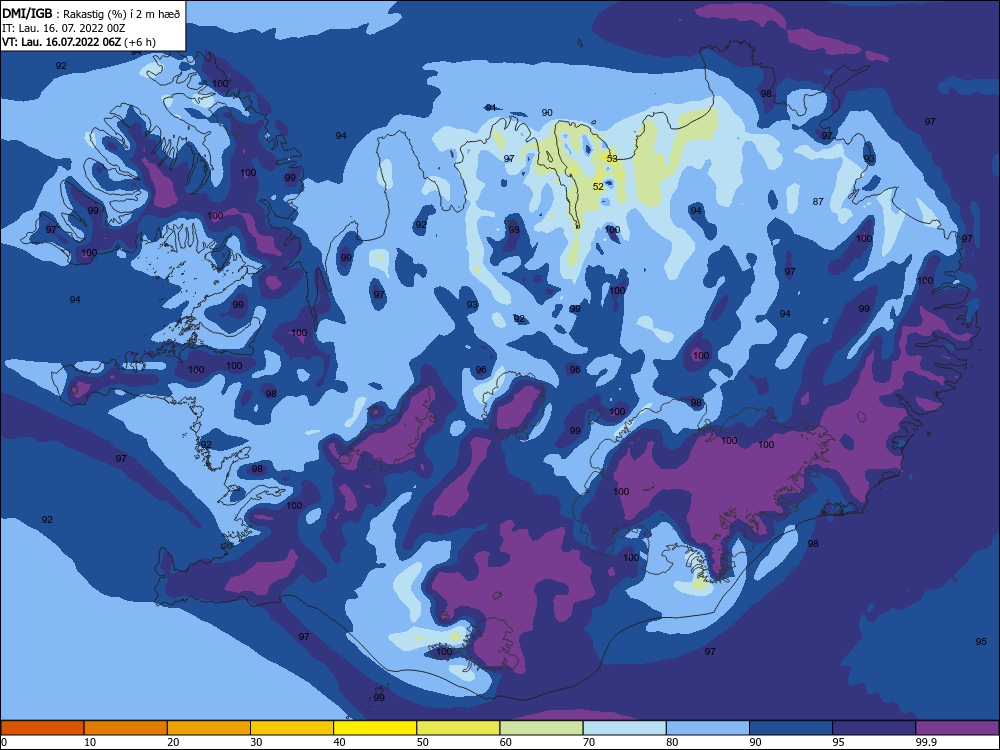
Task: Select the purple legend swatch above 99.9
Action: click(957, 728)
